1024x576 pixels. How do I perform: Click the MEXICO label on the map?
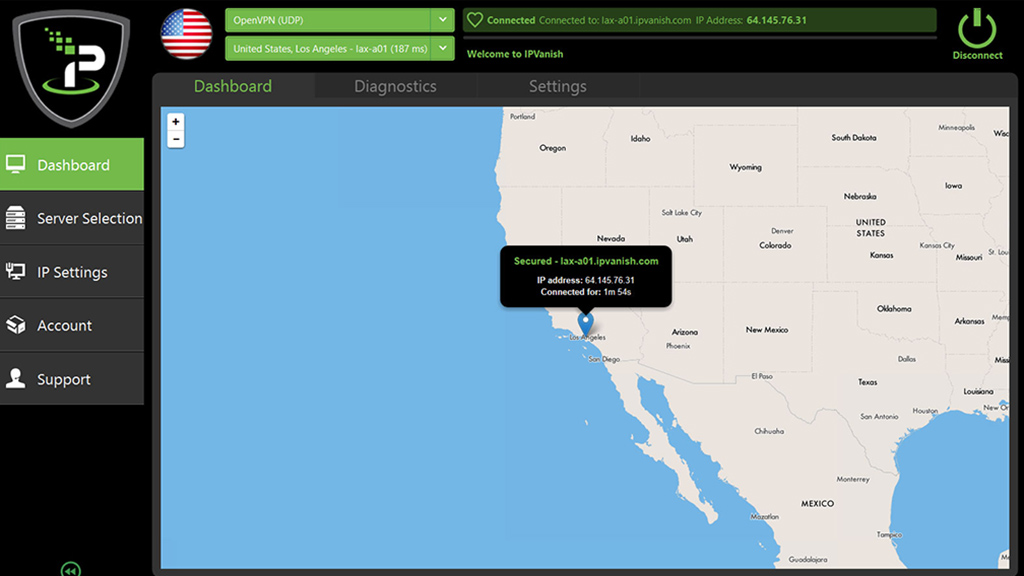818,504
